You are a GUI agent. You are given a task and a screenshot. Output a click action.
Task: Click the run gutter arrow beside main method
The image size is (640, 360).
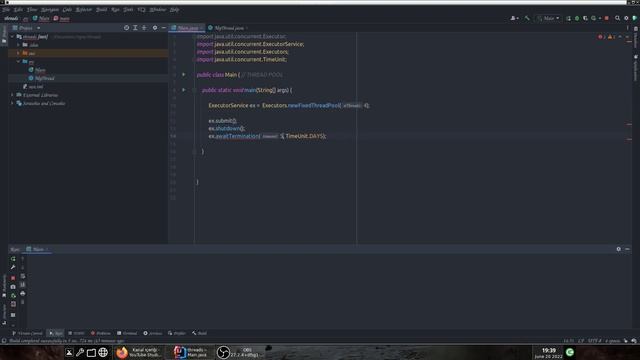(x=184, y=90)
